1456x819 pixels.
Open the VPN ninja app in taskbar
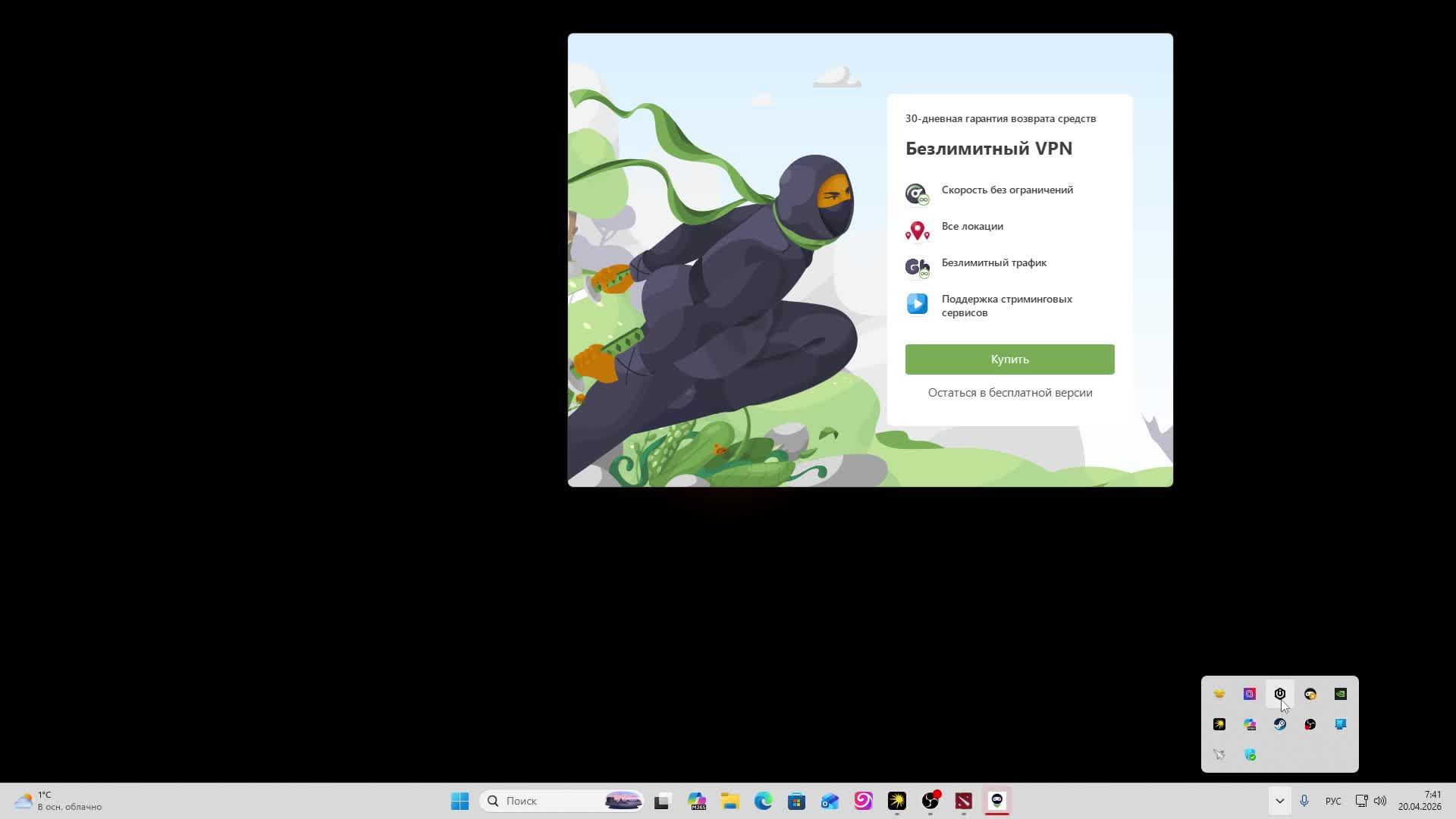click(x=996, y=801)
